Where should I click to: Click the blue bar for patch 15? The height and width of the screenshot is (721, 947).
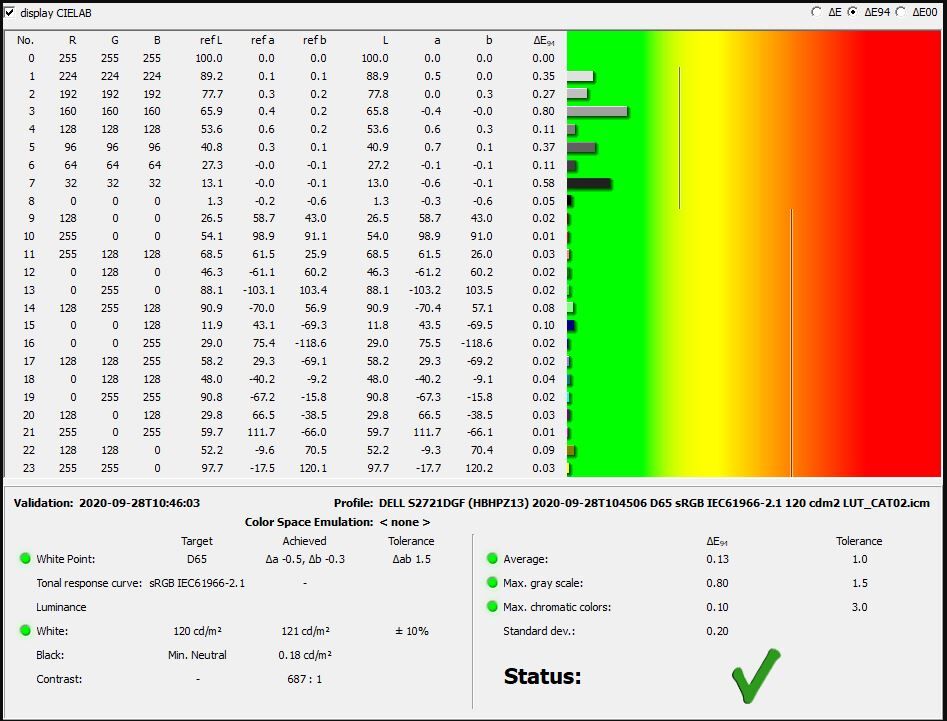click(571, 325)
